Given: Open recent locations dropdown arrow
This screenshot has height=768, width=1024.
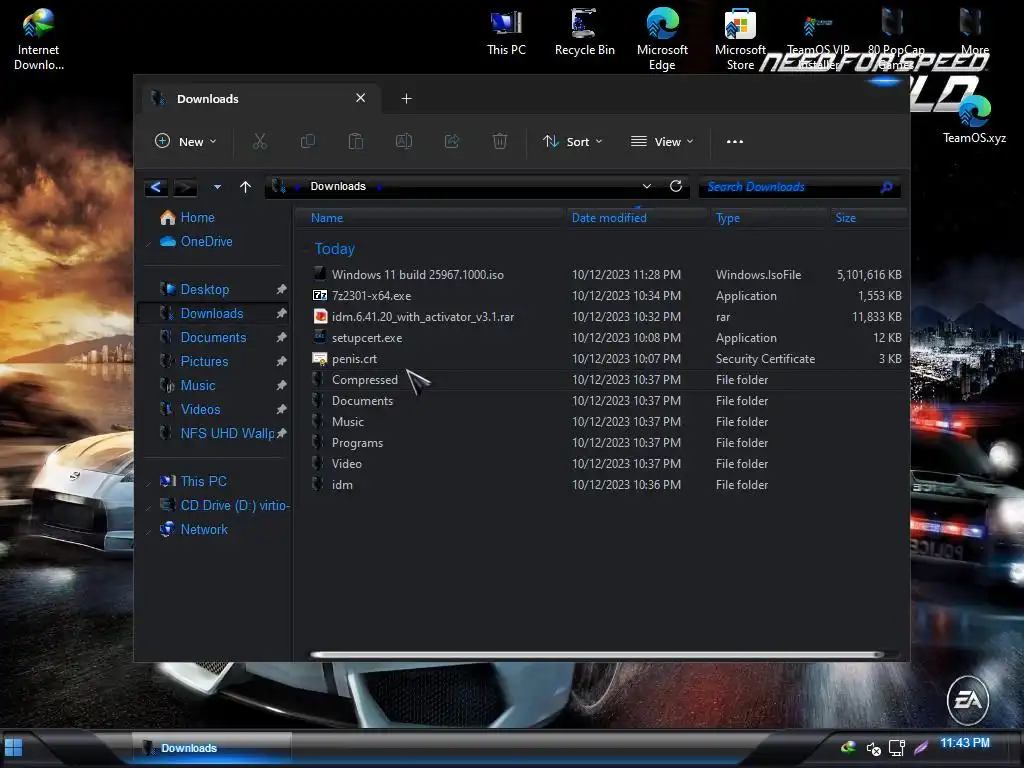Looking at the screenshot, I should (217, 187).
